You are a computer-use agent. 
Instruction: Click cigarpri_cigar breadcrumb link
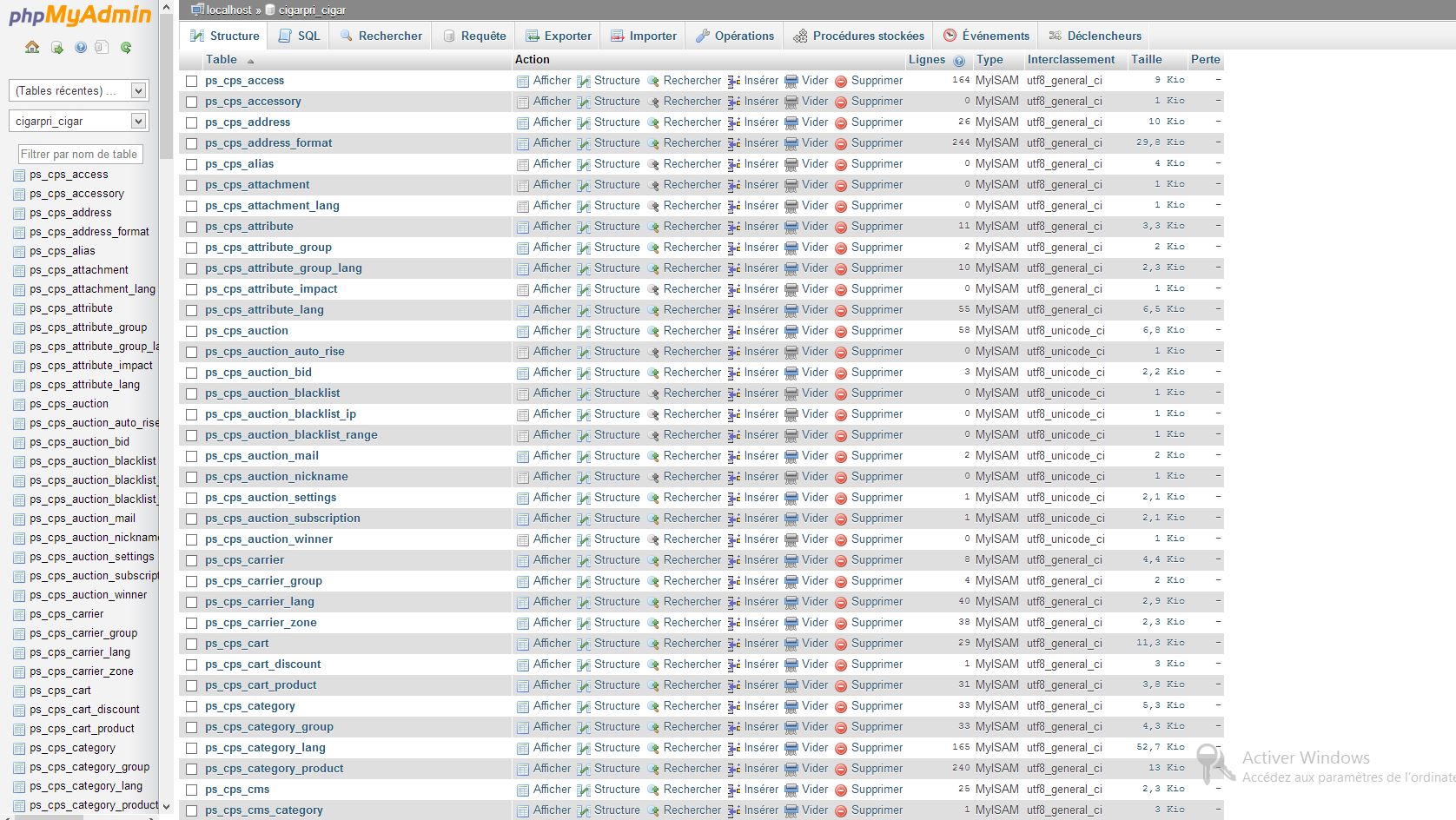click(x=312, y=10)
